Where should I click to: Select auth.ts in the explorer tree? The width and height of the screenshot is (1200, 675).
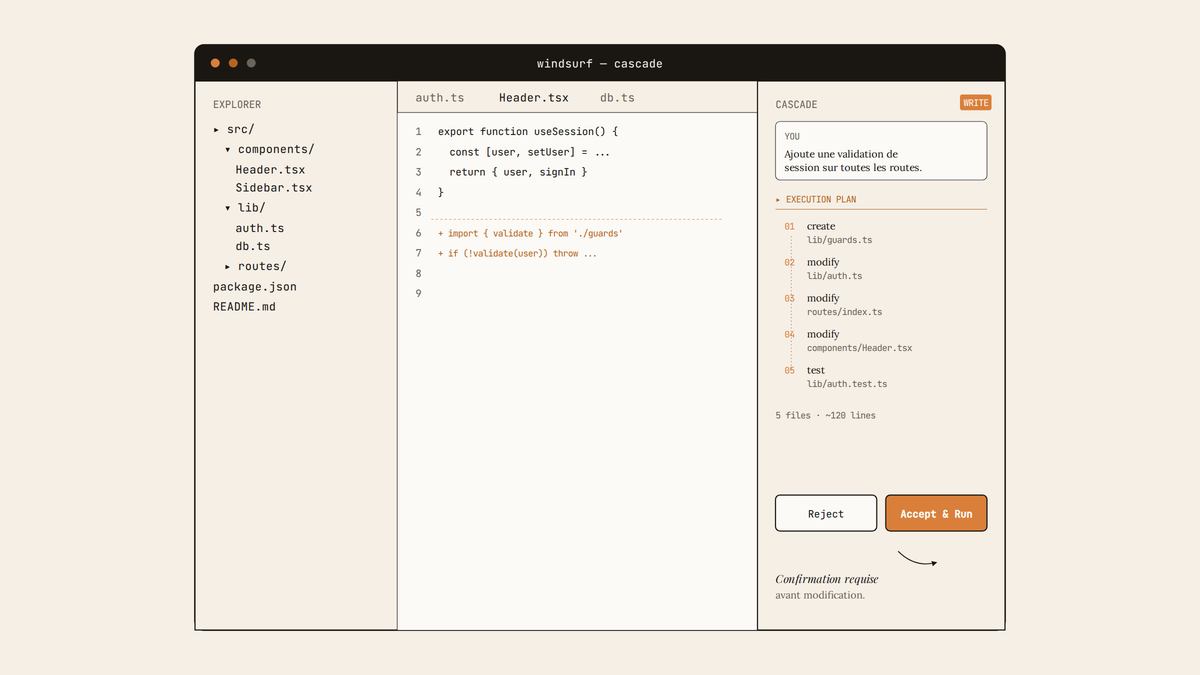click(x=260, y=228)
